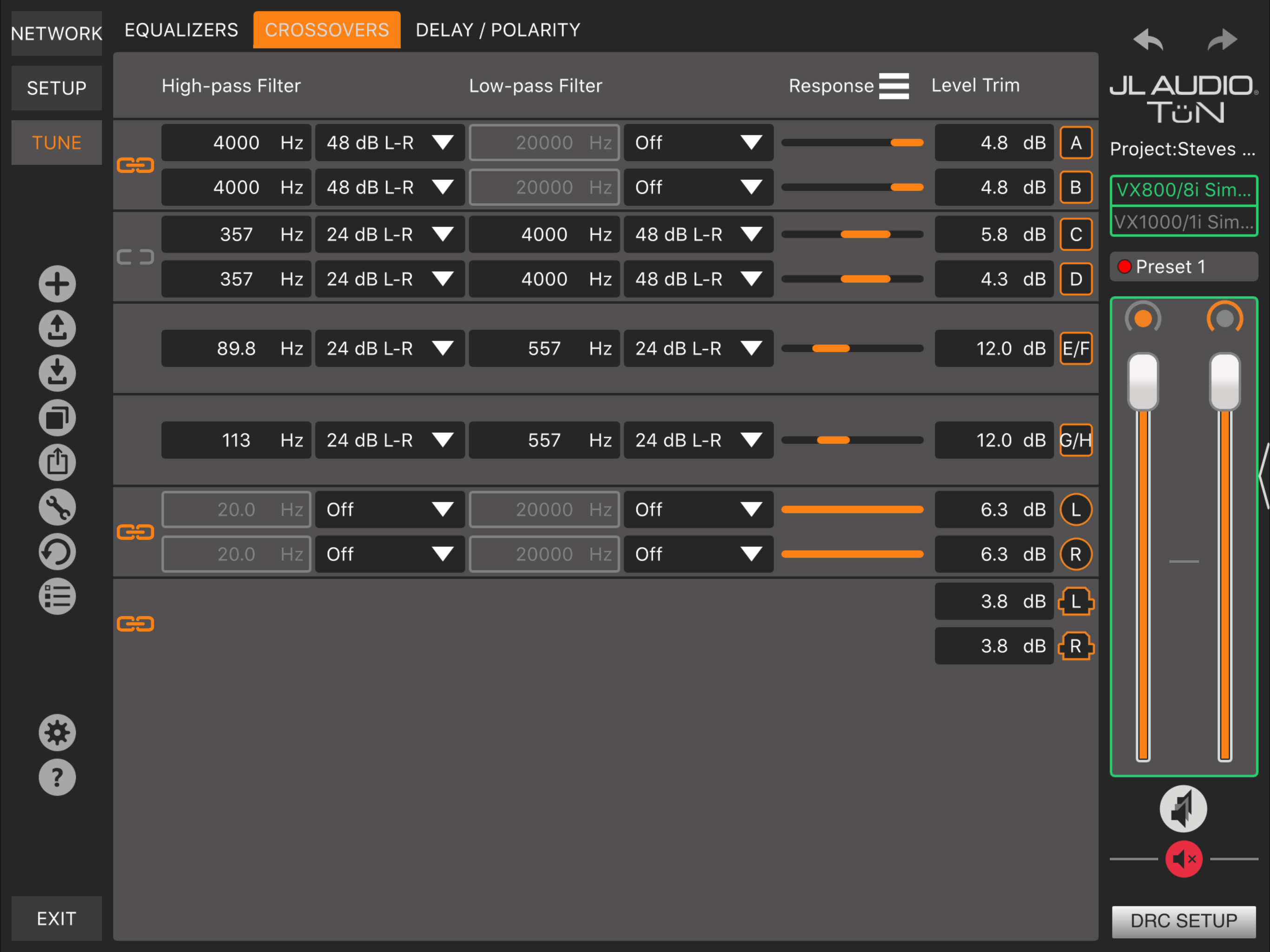Open channel A high-pass slope dropdown
The height and width of the screenshot is (952, 1270).
390,142
